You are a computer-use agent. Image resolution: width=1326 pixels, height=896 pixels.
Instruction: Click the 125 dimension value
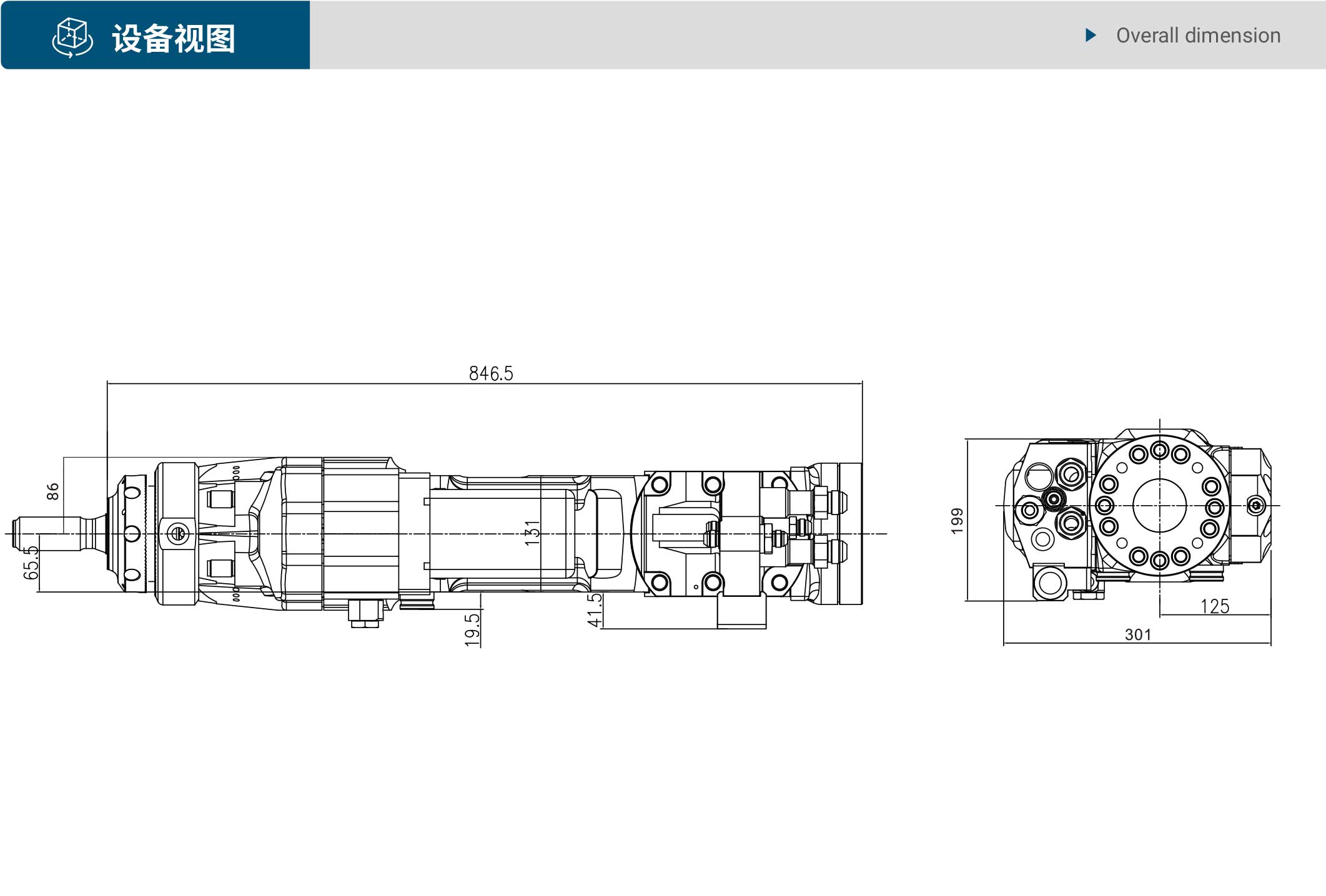point(1215,606)
